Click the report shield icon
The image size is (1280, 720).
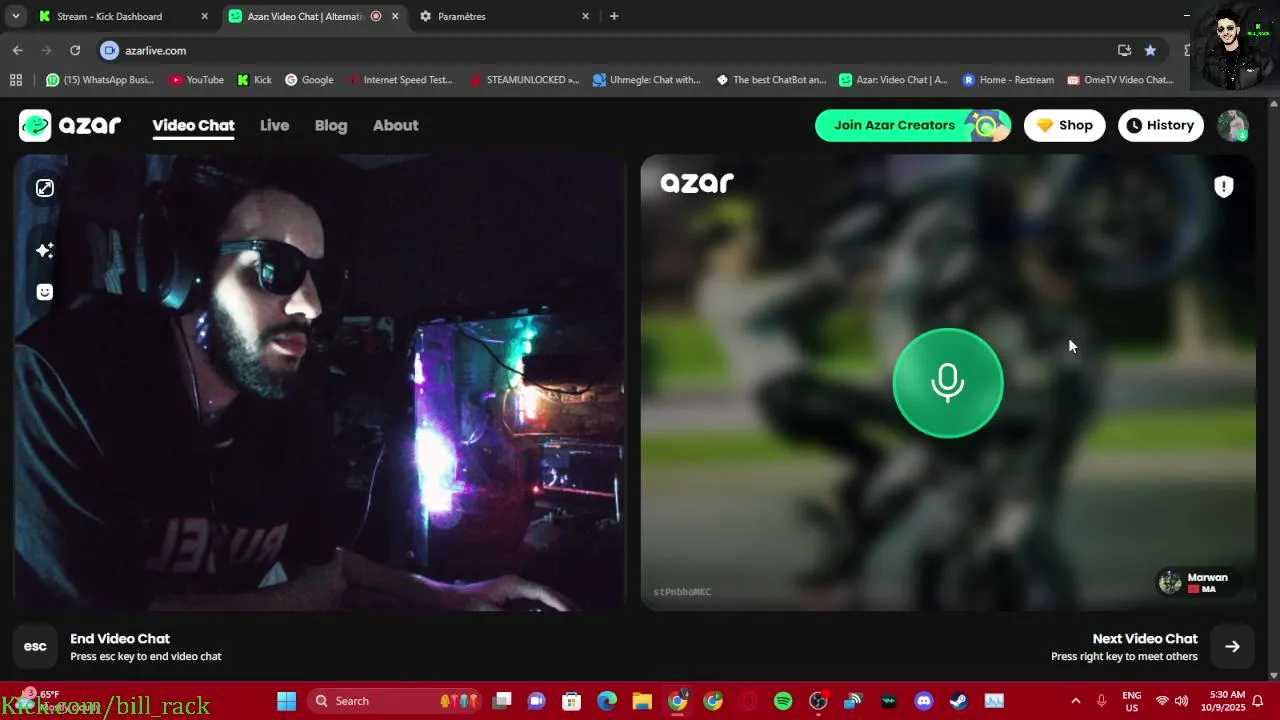tap(1223, 187)
